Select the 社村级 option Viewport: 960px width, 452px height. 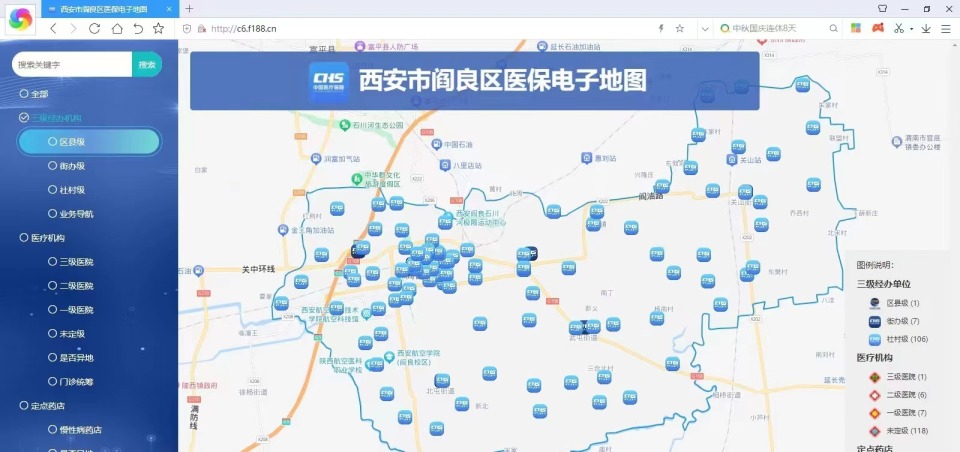pyautogui.click(x=66, y=190)
